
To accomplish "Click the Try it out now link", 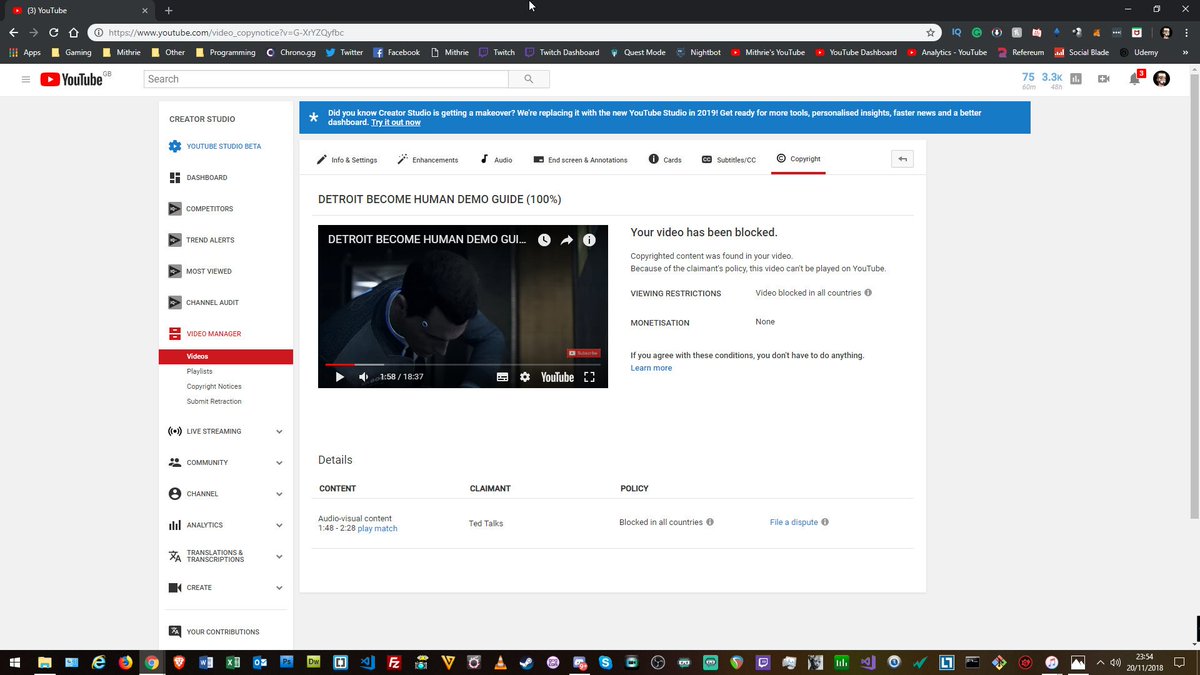I will tap(396, 122).
